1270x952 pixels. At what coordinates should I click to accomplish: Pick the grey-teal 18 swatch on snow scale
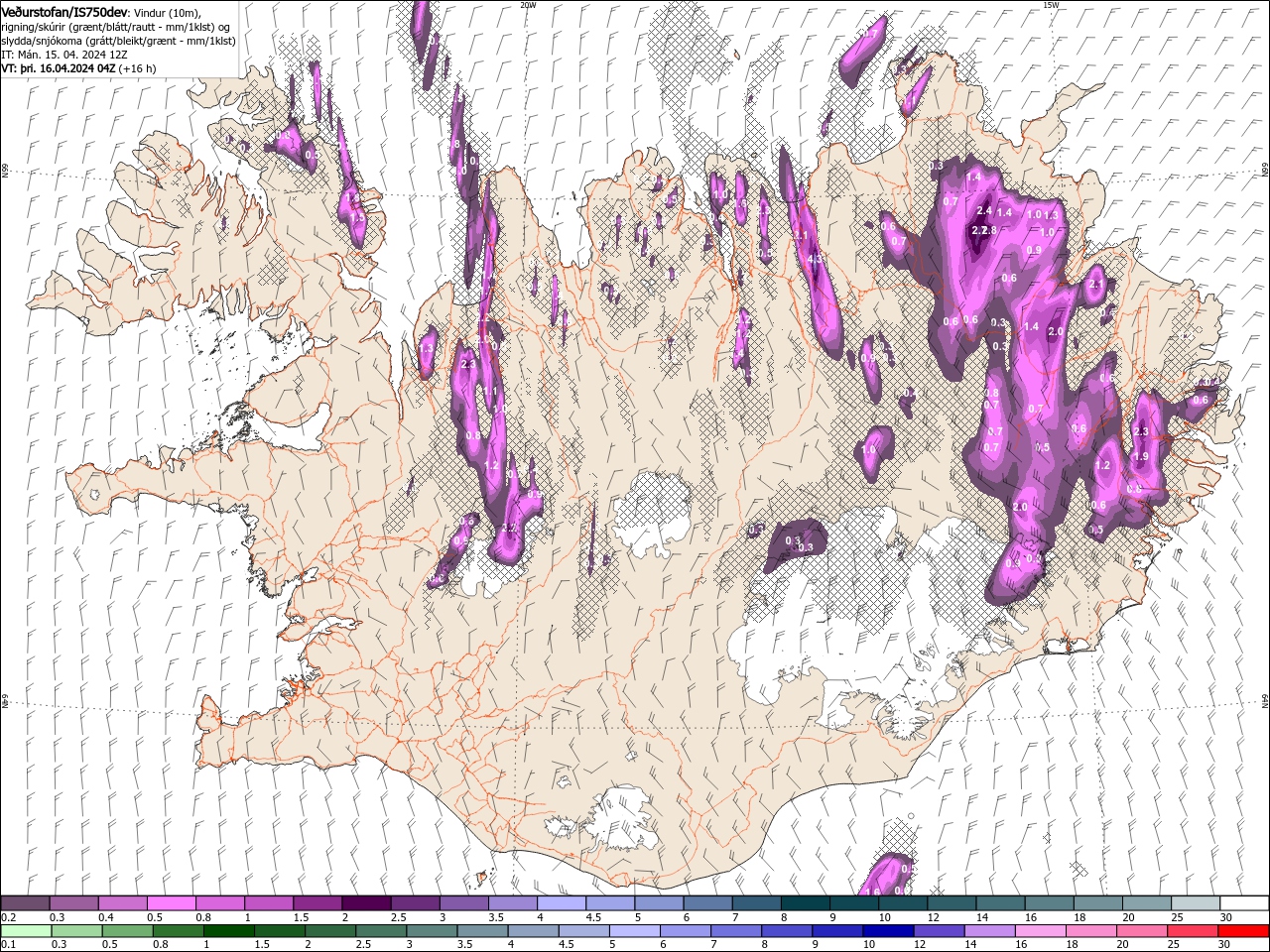(1098, 903)
